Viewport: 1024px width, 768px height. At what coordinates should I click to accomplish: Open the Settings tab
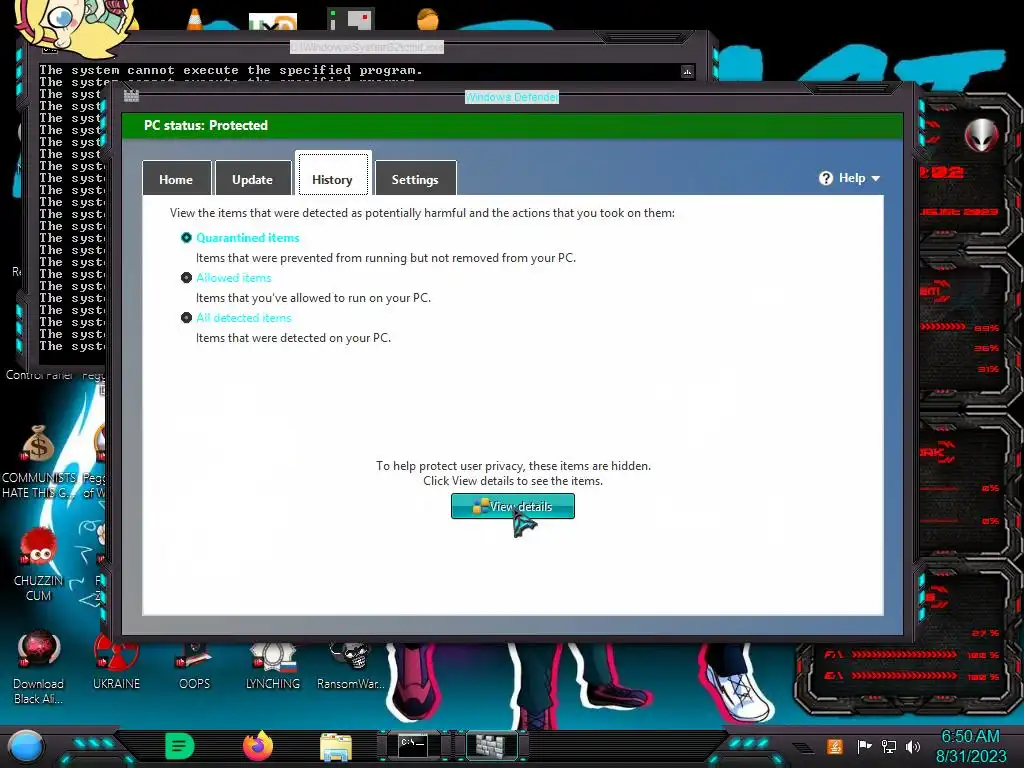415,178
